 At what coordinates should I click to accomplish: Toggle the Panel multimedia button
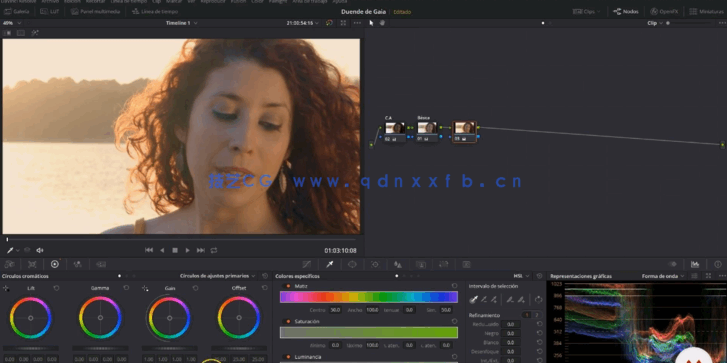coord(96,12)
